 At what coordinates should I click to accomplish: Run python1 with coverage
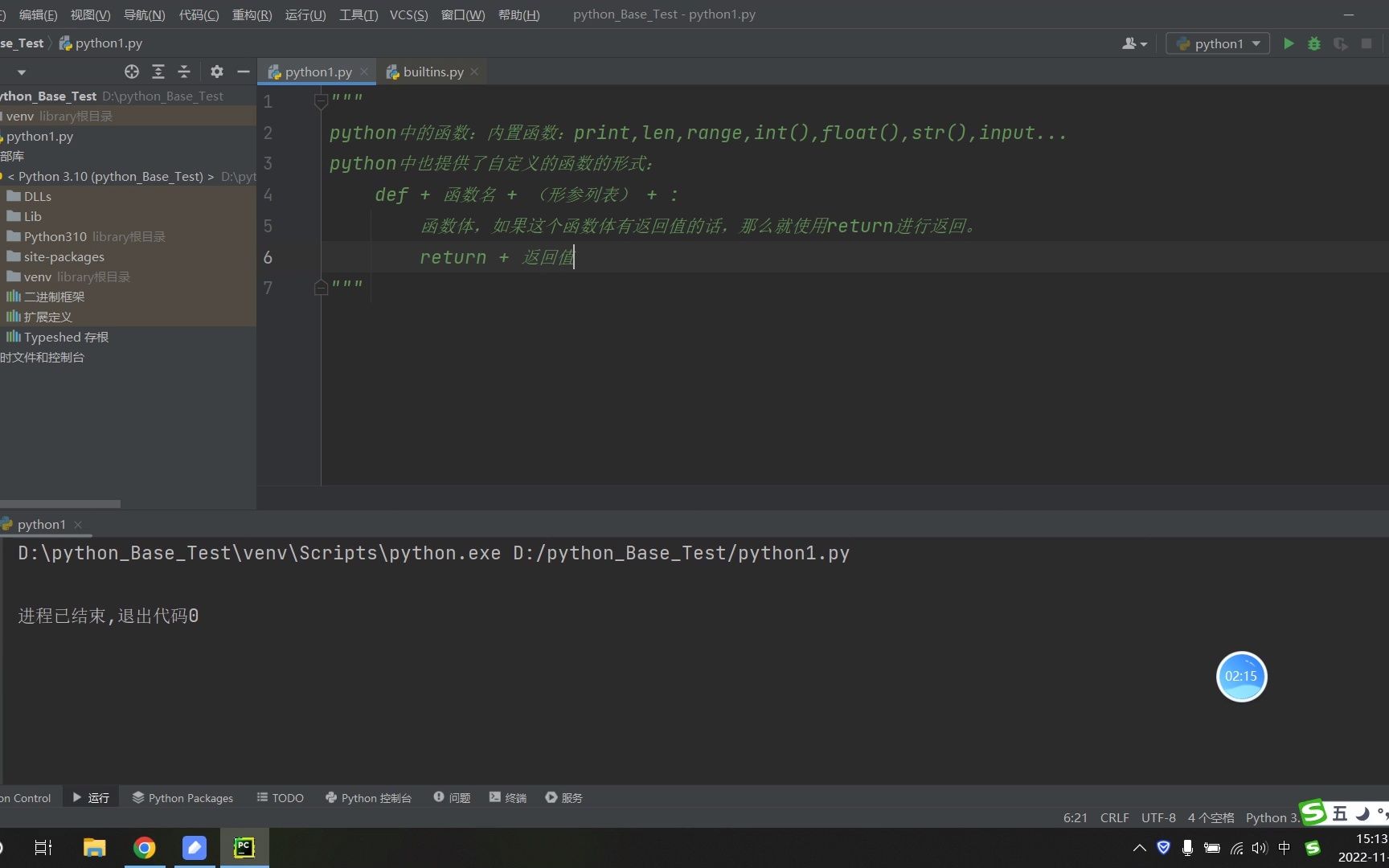click(1340, 43)
